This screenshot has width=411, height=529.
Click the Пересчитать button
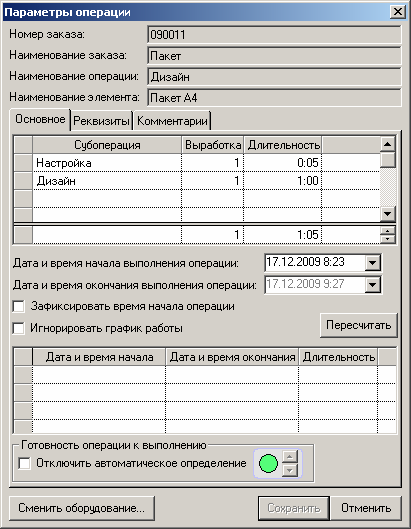coord(359,325)
